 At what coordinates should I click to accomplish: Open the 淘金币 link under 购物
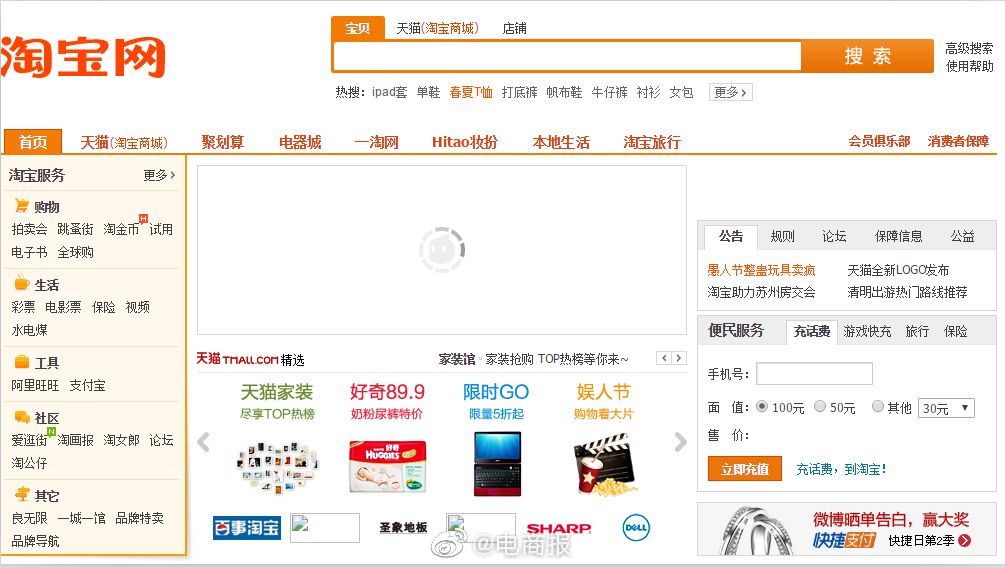pos(121,229)
